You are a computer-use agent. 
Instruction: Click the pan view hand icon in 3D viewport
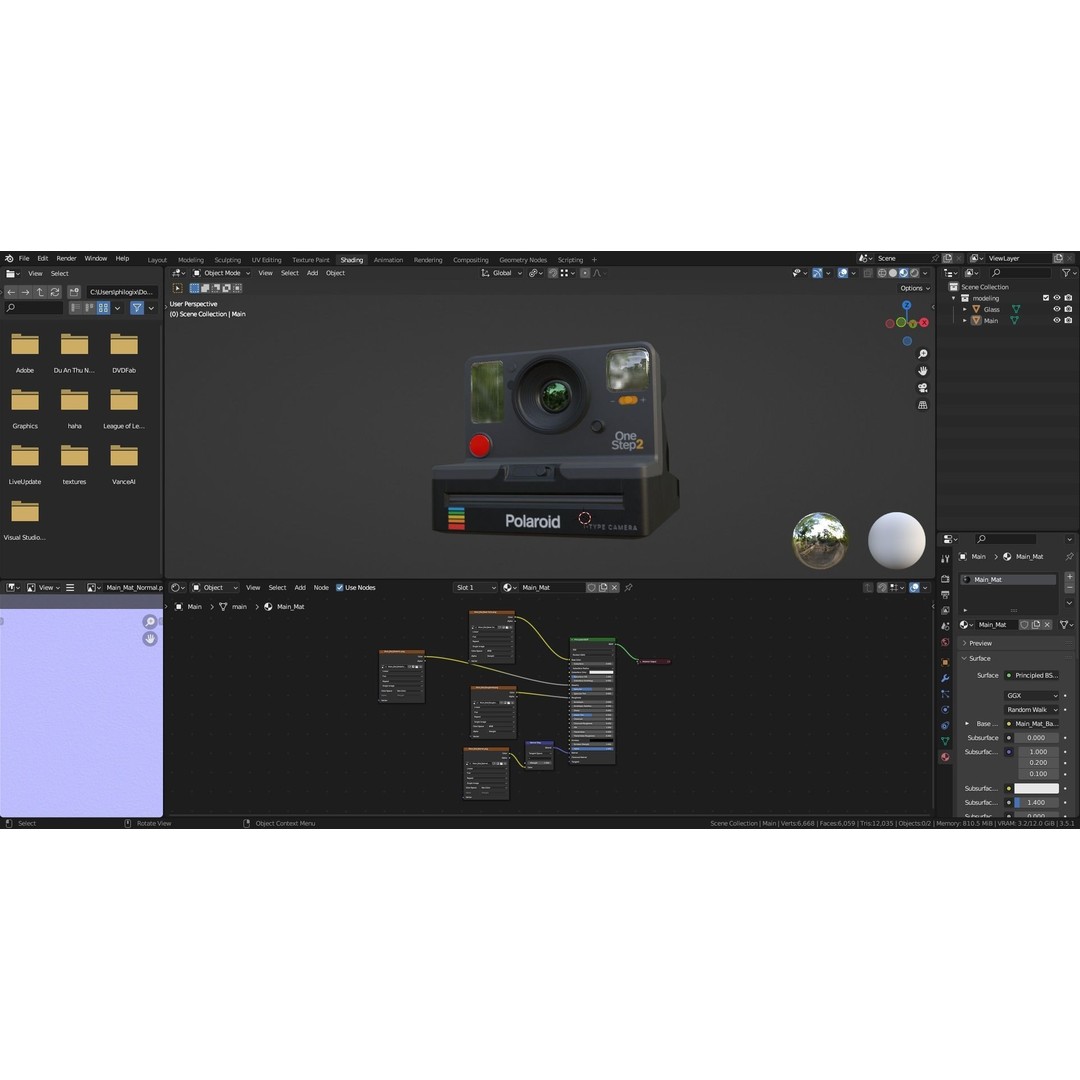(x=922, y=371)
